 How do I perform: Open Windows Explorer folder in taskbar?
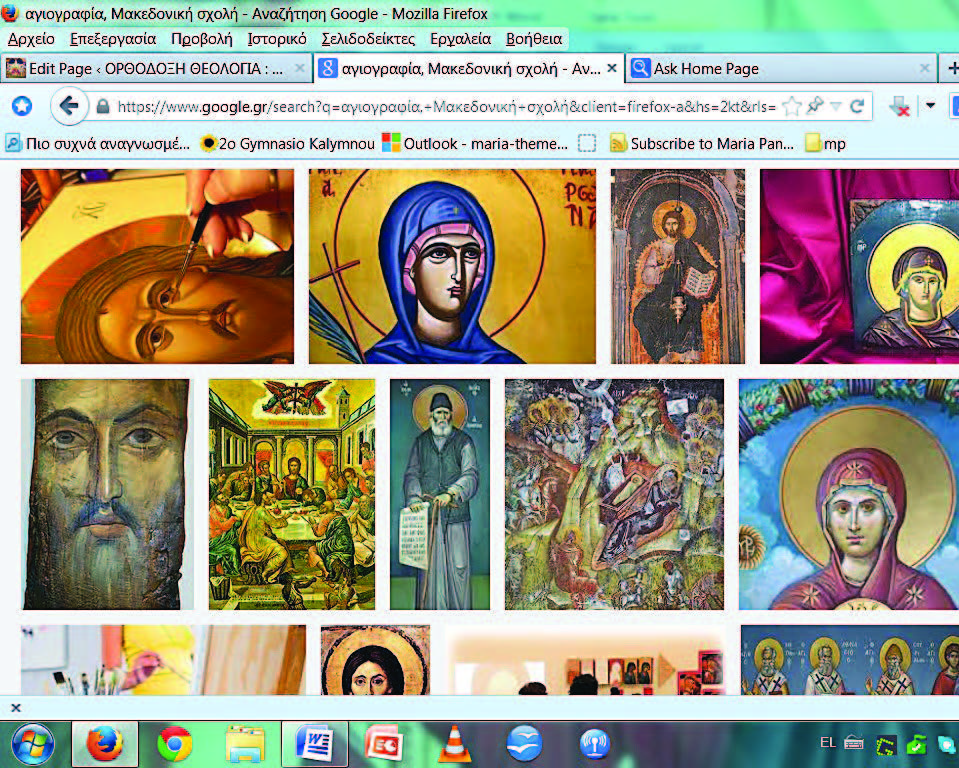click(x=245, y=744)
